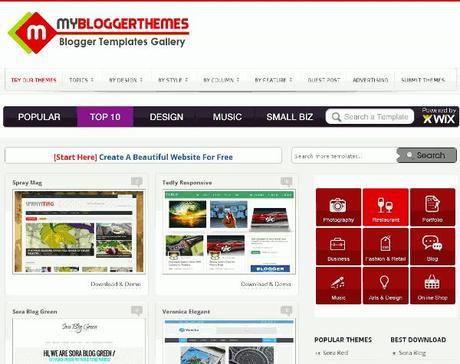Open the Tedfy Responsive title link
Viewport: 460px width, 364px height.
187,183
